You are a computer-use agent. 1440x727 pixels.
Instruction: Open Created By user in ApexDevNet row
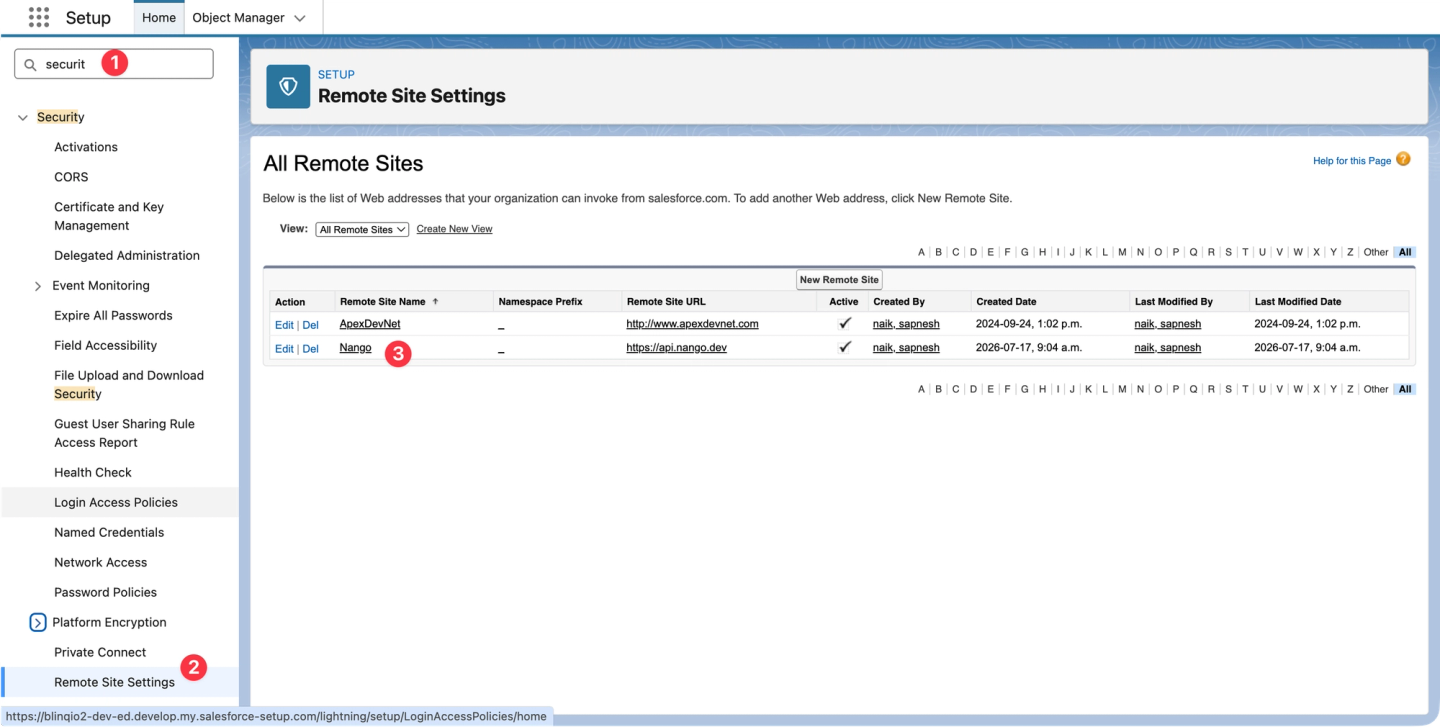(x=906, y=324)
